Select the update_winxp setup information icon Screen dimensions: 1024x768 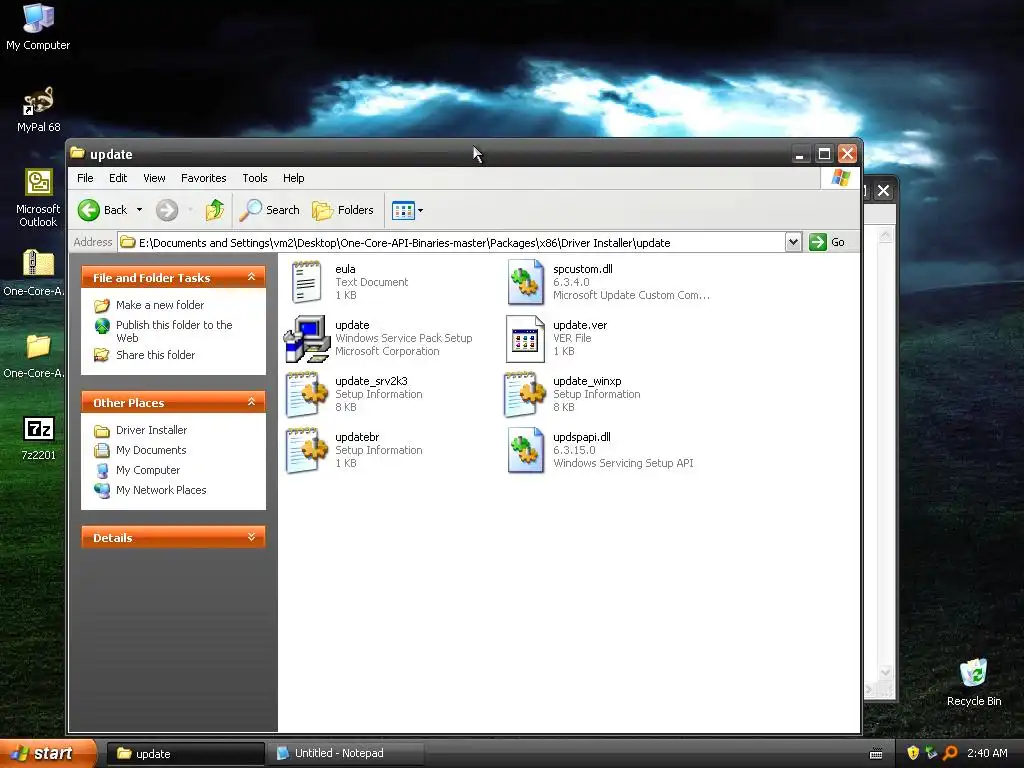click(525, 394)
